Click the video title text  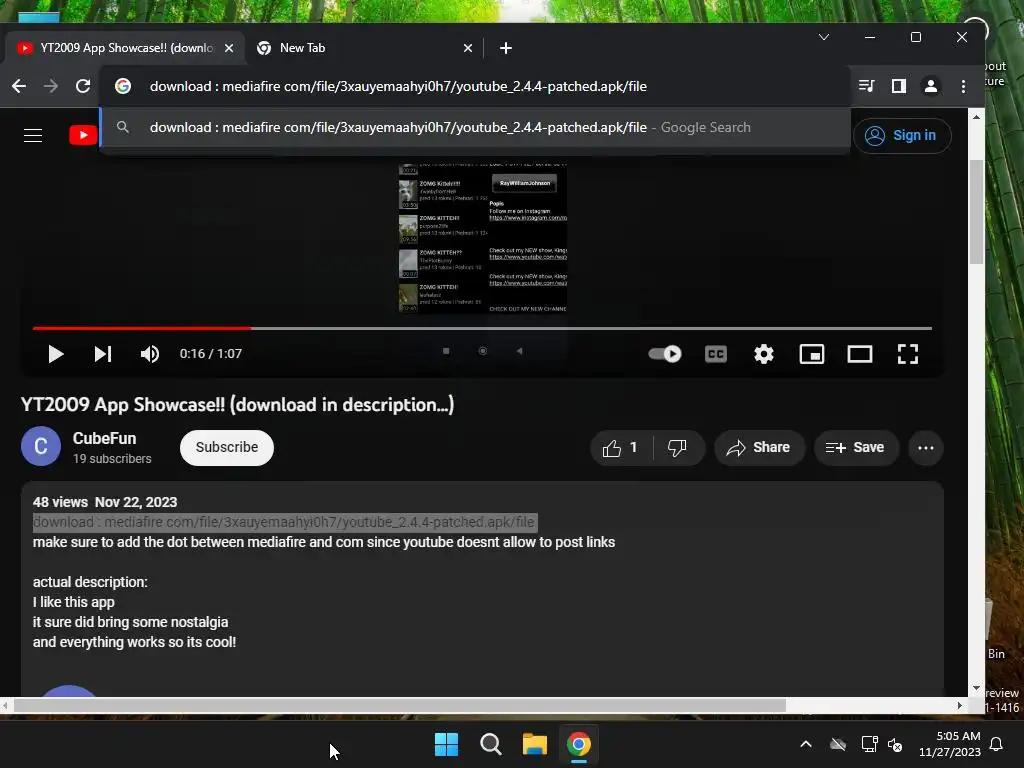(x=238, y=405)
